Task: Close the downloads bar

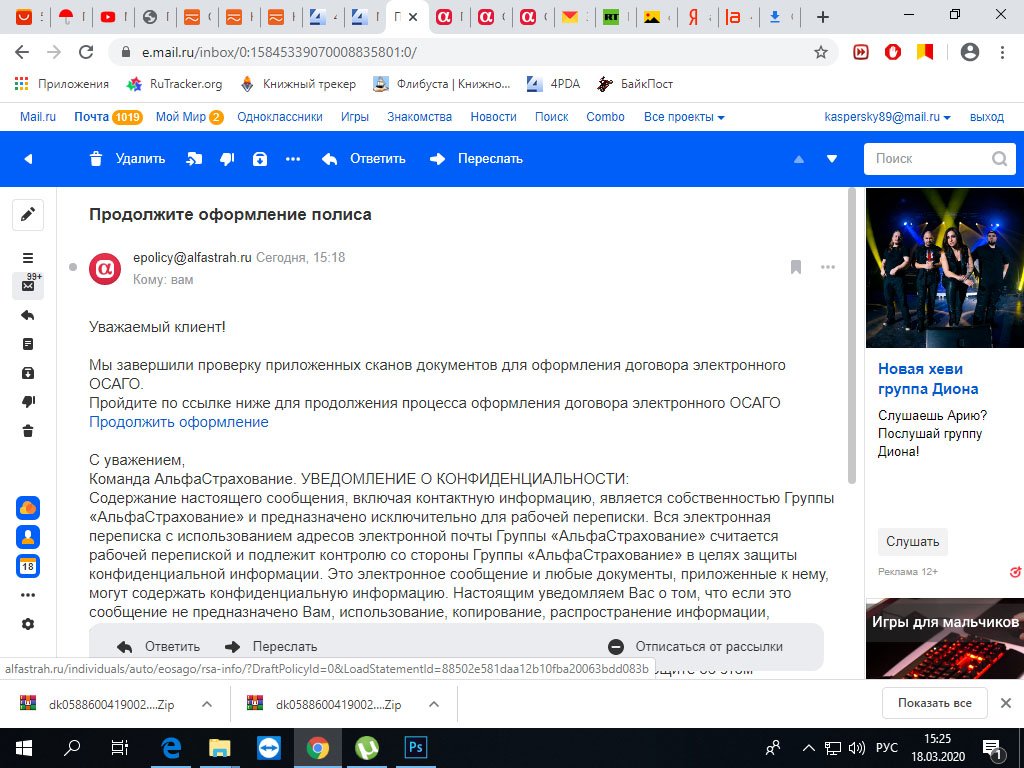Action: [x=1006, y=703]
